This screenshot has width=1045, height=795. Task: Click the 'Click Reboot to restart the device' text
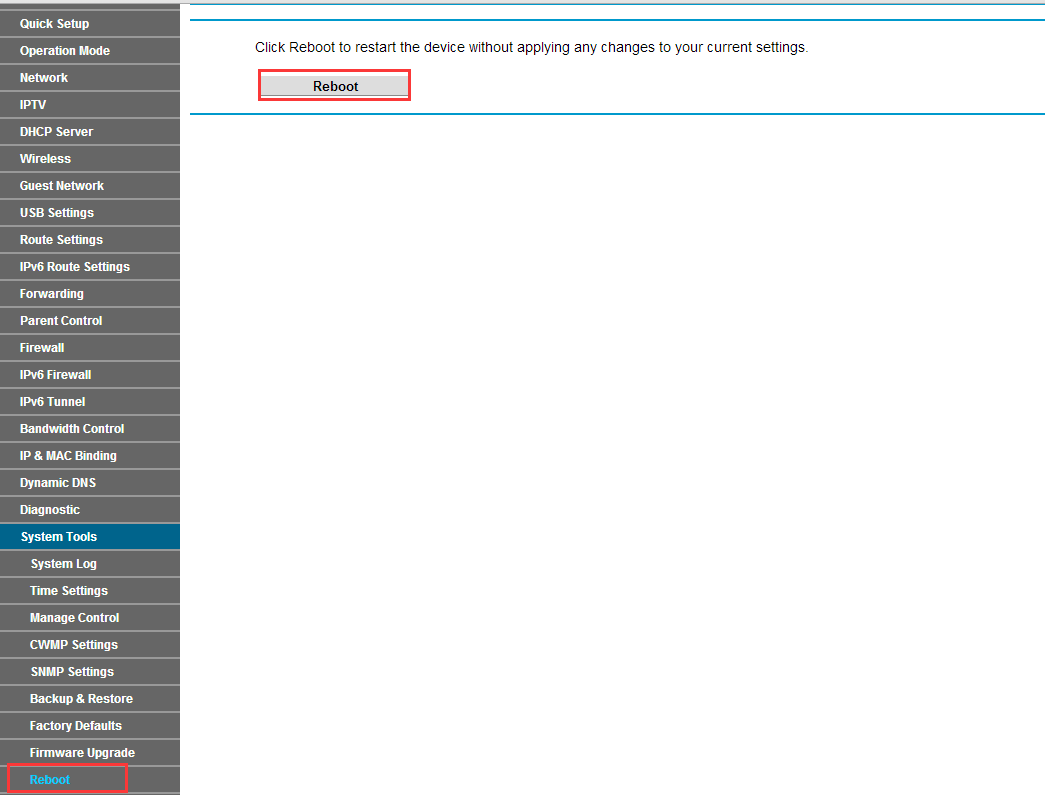(x=531, y=47)
